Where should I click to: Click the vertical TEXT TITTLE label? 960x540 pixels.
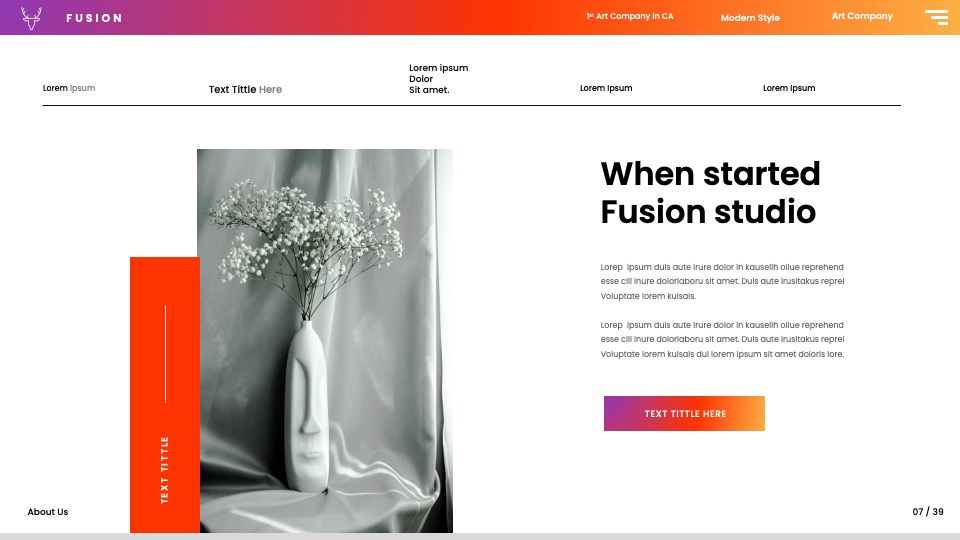coord(164,470)
